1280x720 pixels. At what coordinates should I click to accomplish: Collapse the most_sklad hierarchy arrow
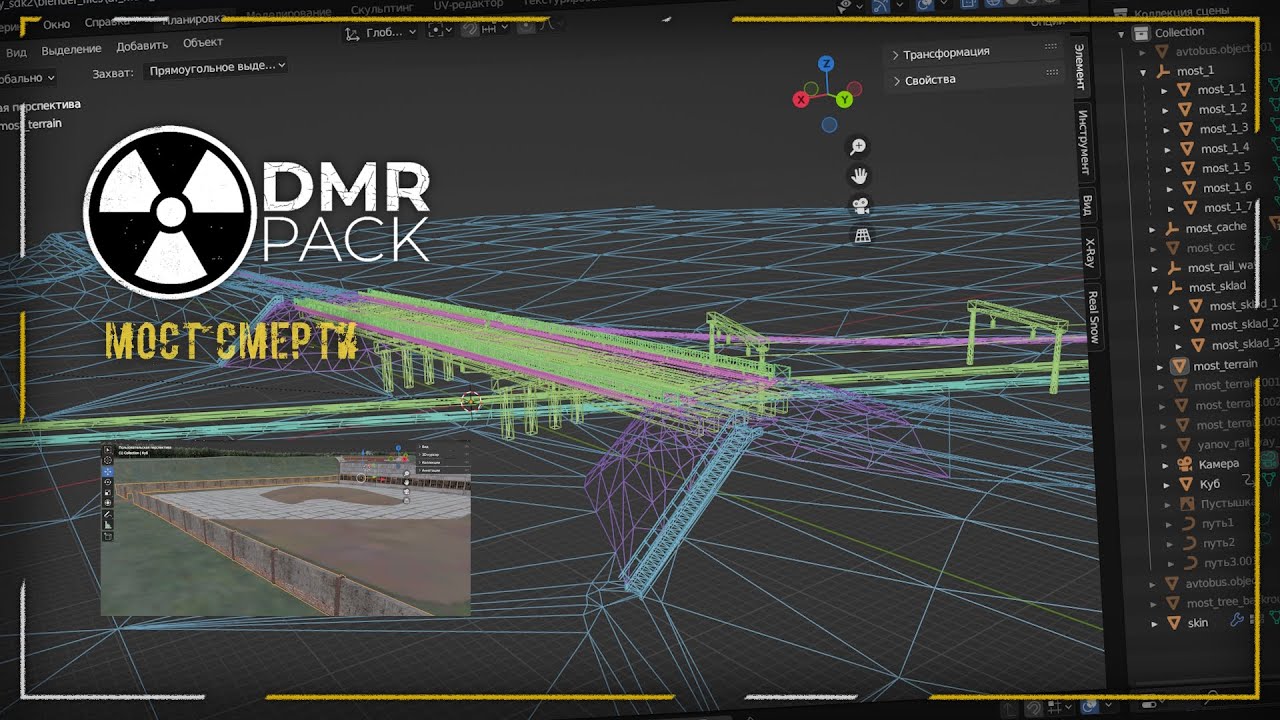(x=1155, y=288)
